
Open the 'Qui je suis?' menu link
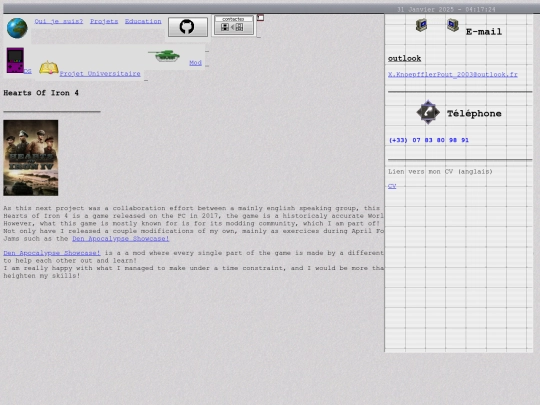click(x=59, y=21)
